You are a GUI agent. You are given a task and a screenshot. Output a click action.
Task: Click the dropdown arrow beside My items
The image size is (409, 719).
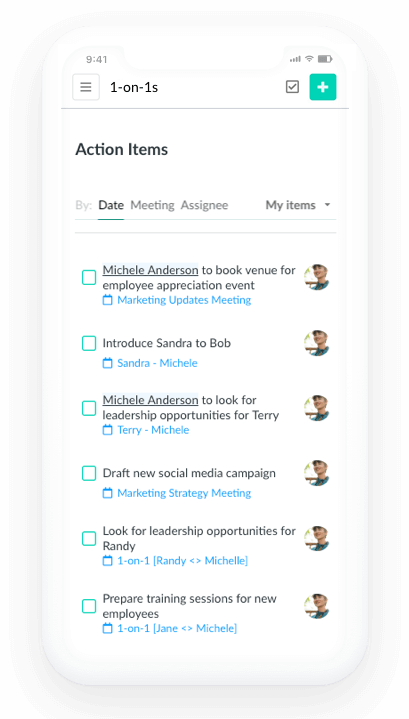(x=327, y=205)
